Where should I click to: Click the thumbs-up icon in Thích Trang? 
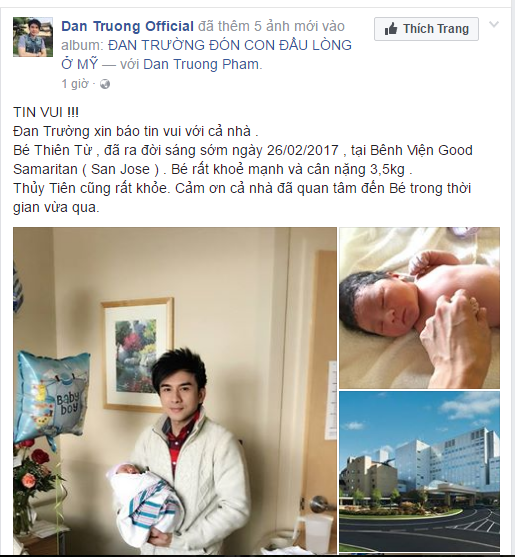pyautogui.click(x=391, y=29)
